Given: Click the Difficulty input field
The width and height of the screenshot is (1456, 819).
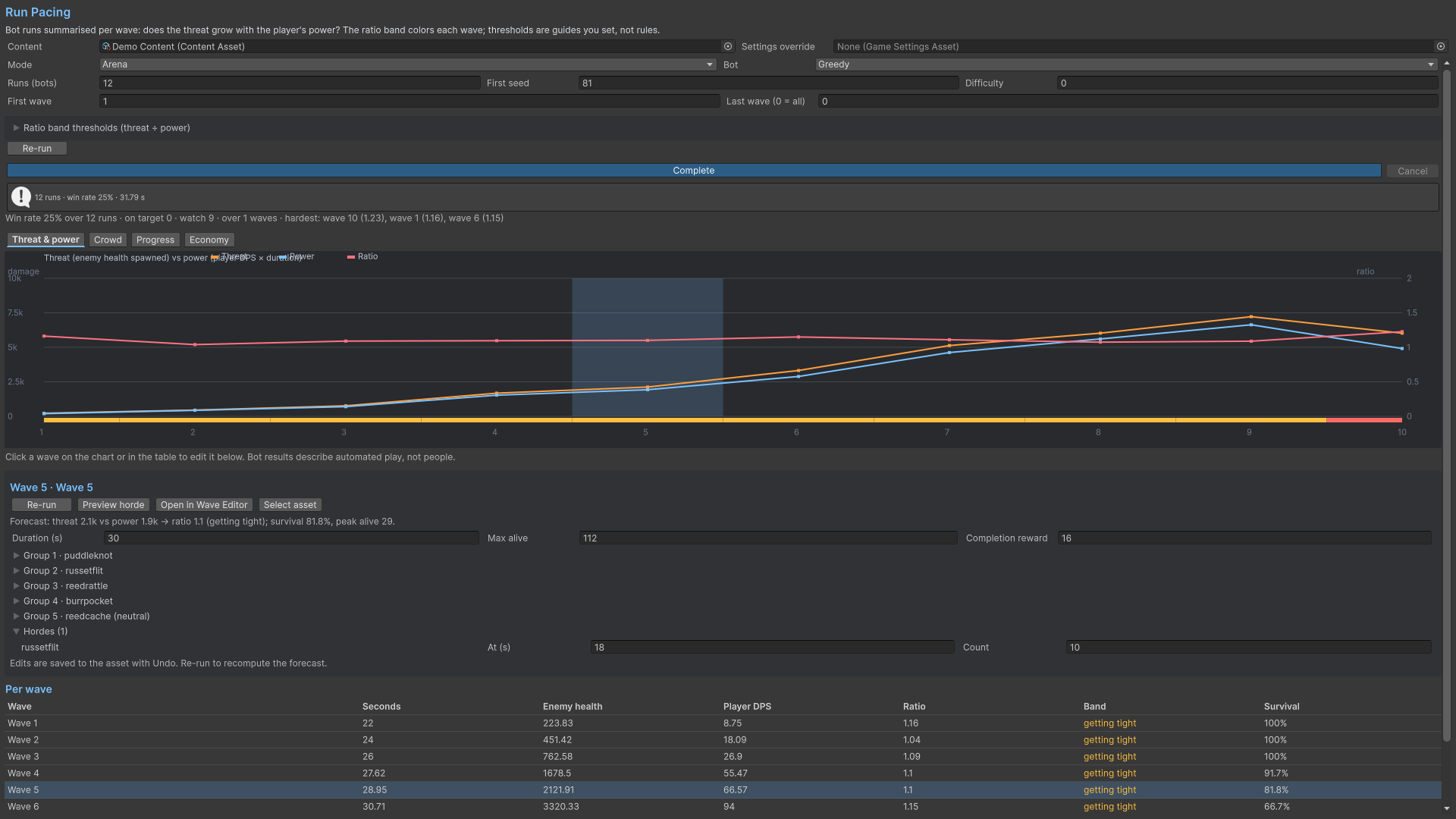Looking at the screenshot, I should pos(1247,83).
